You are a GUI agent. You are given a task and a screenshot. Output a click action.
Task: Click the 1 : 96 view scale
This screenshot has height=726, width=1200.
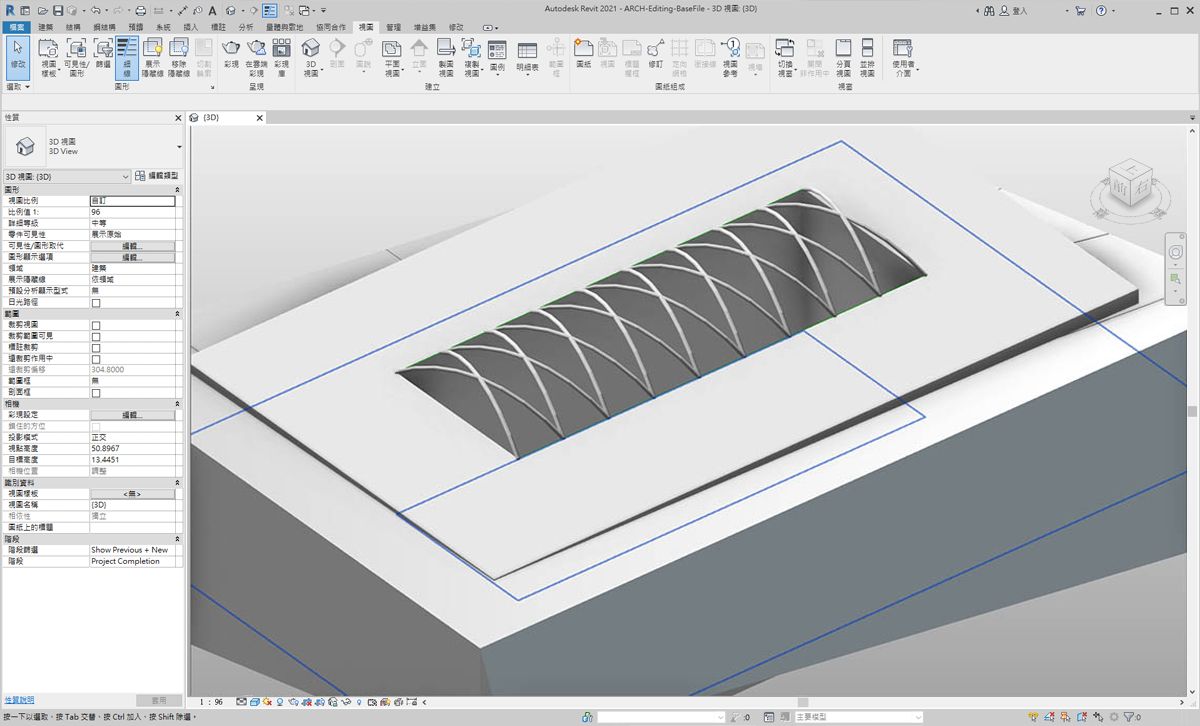[x=210, y=702]
